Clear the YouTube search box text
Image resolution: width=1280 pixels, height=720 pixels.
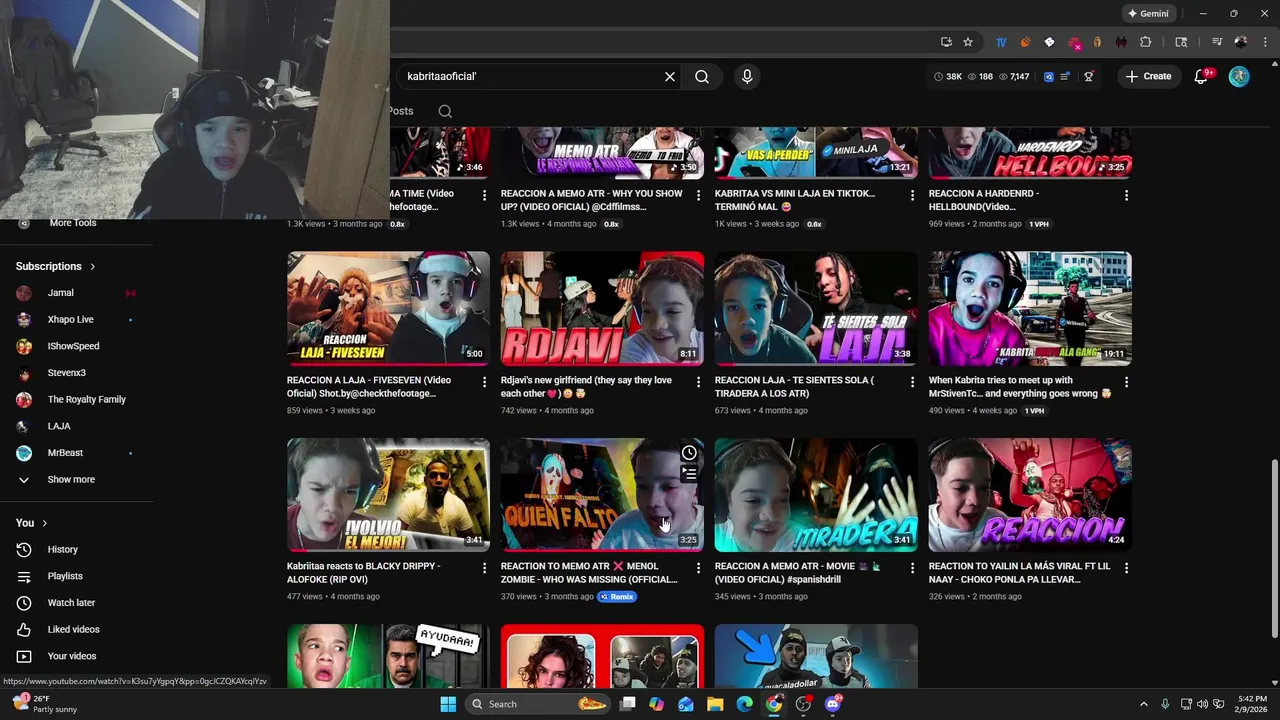click(x=670, y=76)
